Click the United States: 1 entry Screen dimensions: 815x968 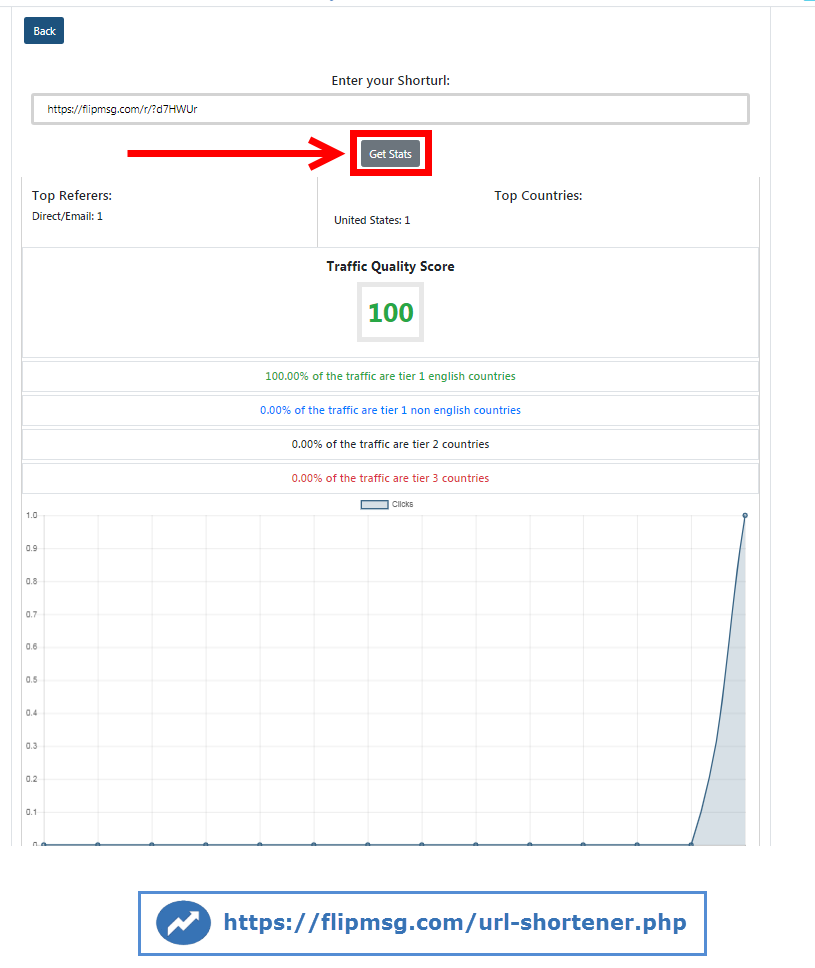point(372,220)
